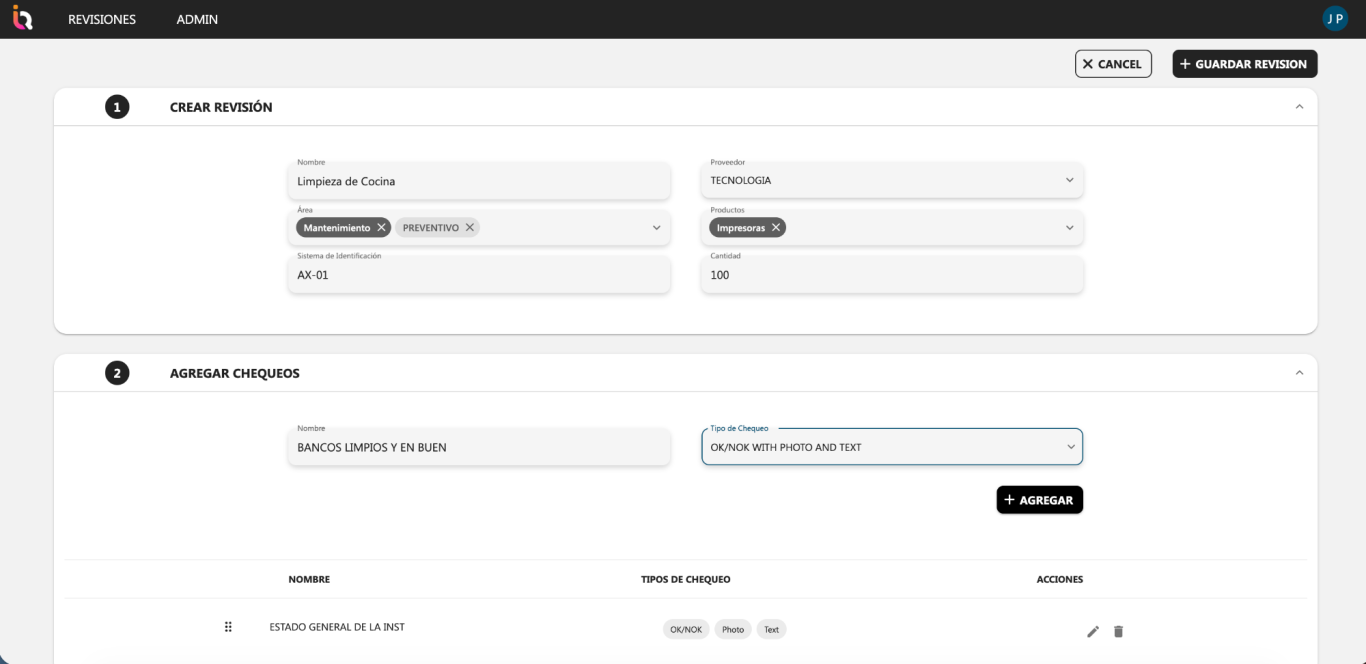Collapse the Agregar Chequeos section
Screen dimensions: 1366x664
point(1299,373)
